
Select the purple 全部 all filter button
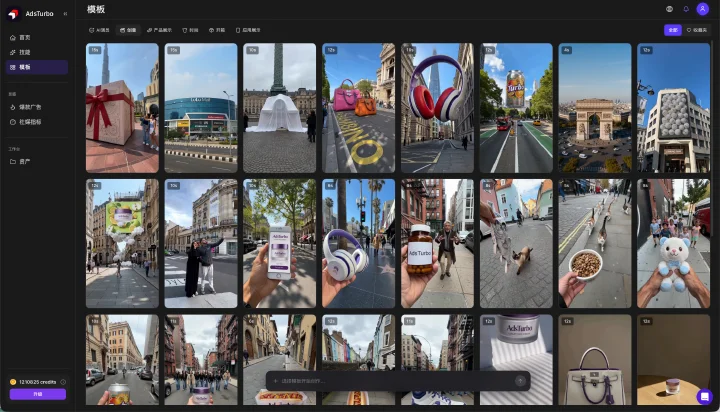pyautogui.click(x=673, y=30)
